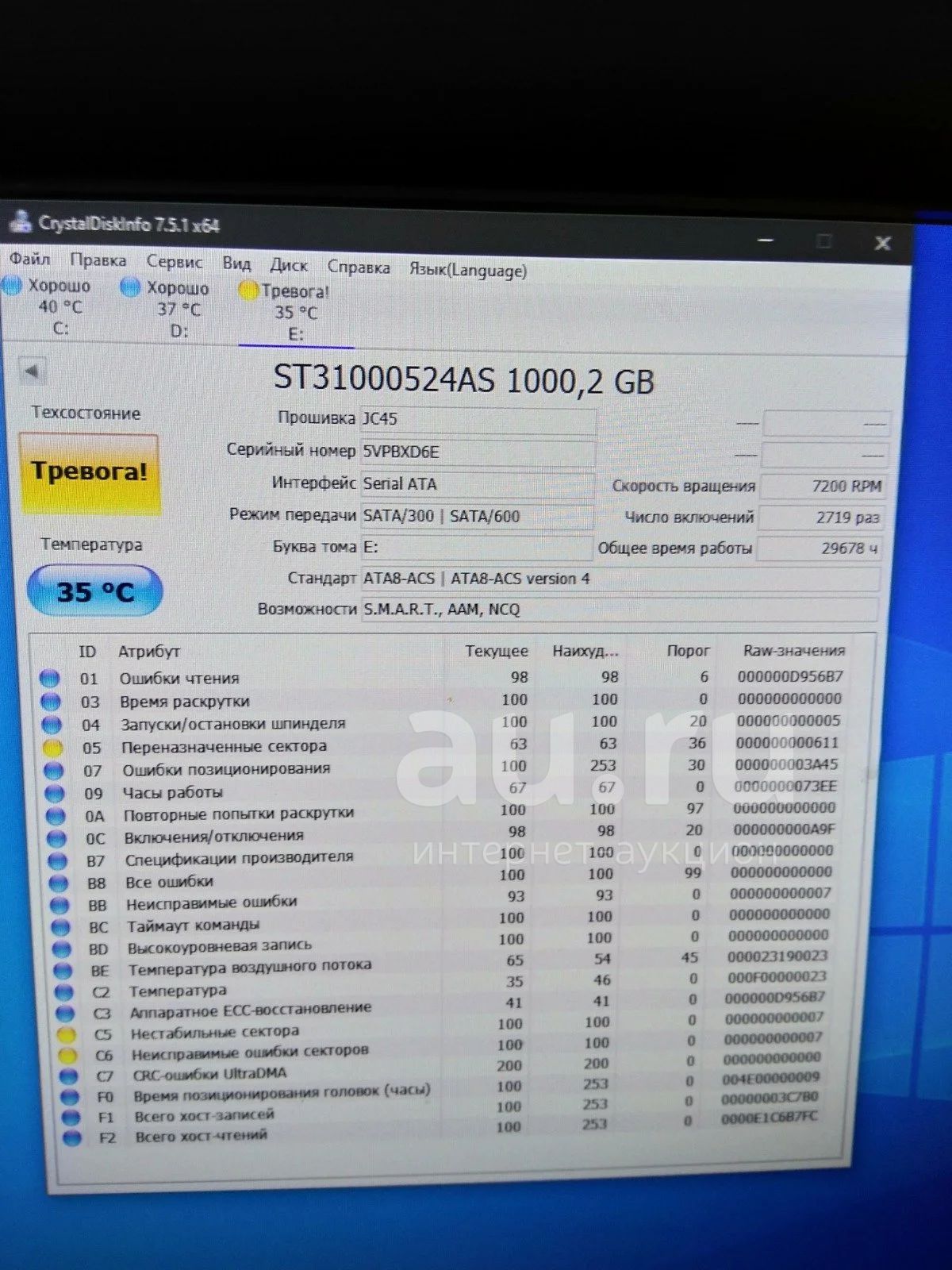This screenshot has width=952, height=1270.
Task: Click the ID column header
Action: [87, 652]
